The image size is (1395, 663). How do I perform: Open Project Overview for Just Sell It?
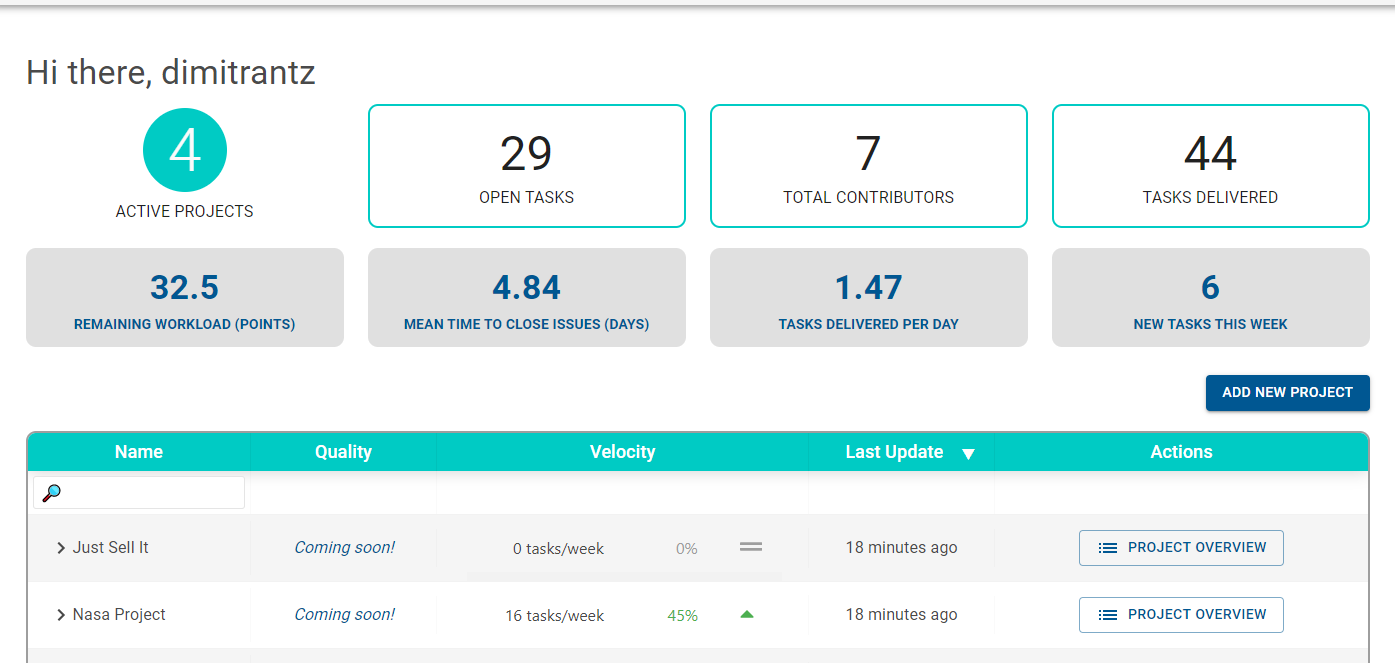click(1181, 548)
